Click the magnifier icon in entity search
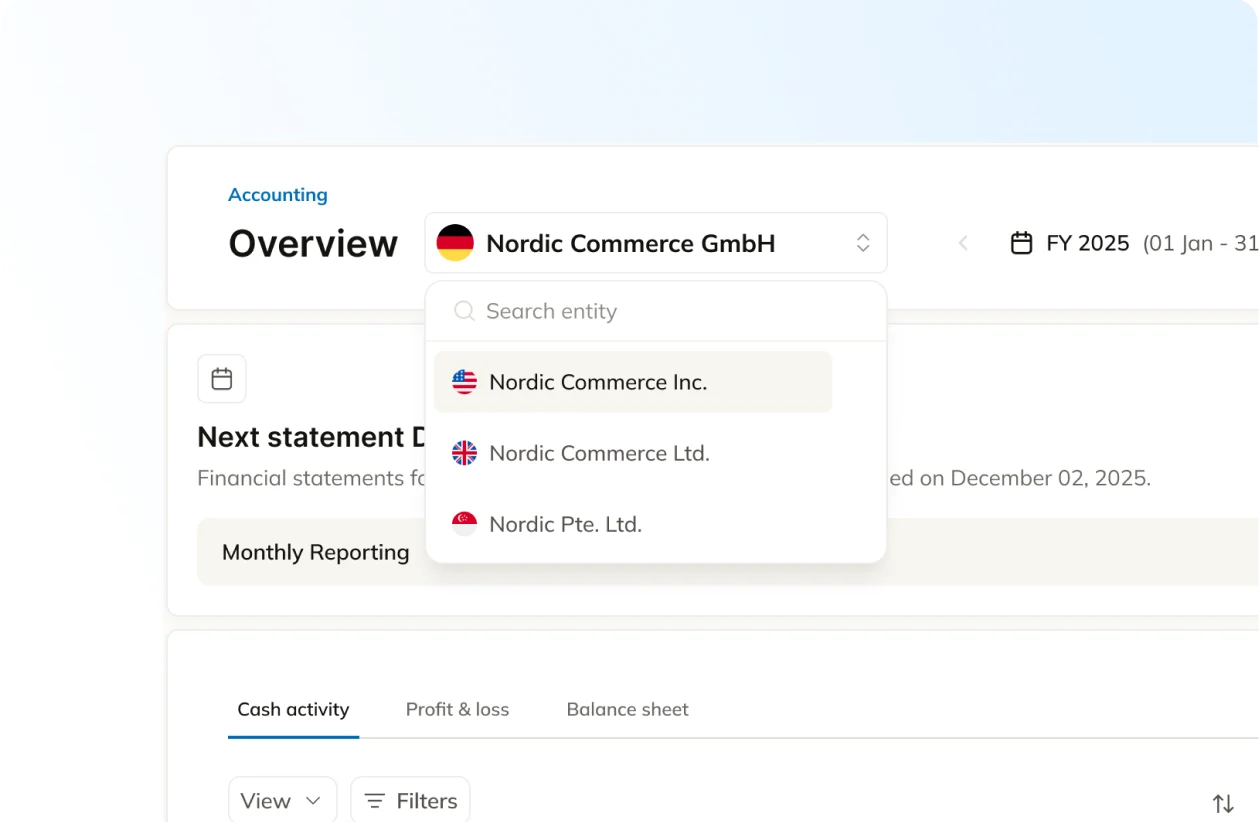The height and width of the screenshot is (823, 1259). tap(464, 311)
